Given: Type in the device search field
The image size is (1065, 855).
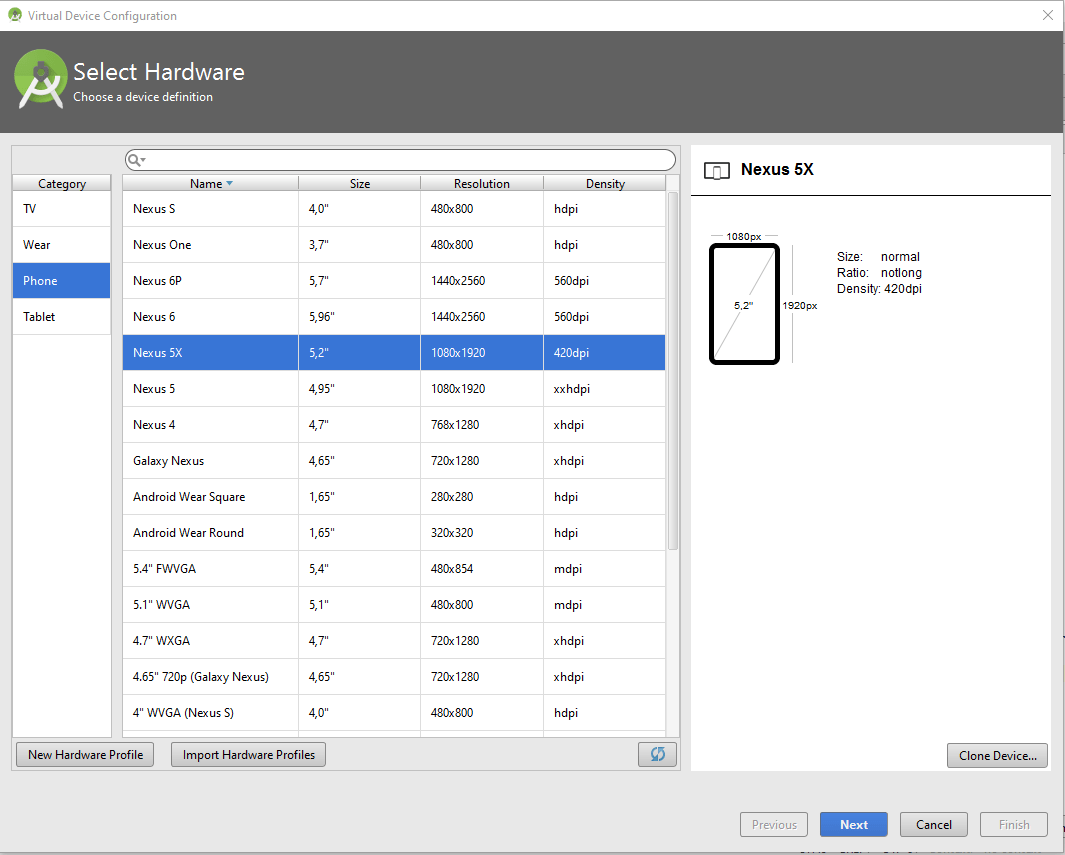Looking at the screenshot, I should click(400, 160).
